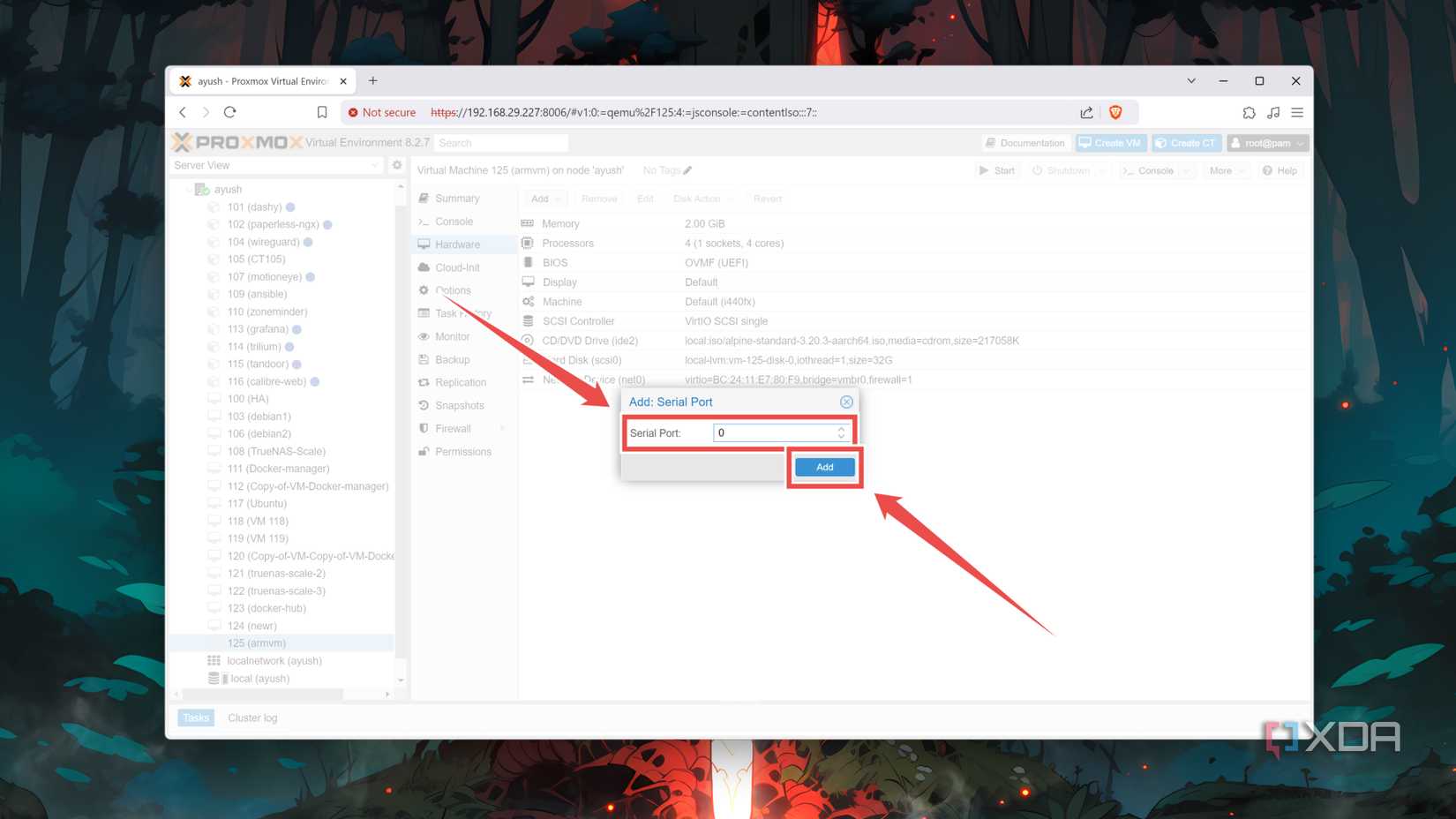Select 102 (paperless-ngx) container
The image size is (1456, 819).
(273, 224)
